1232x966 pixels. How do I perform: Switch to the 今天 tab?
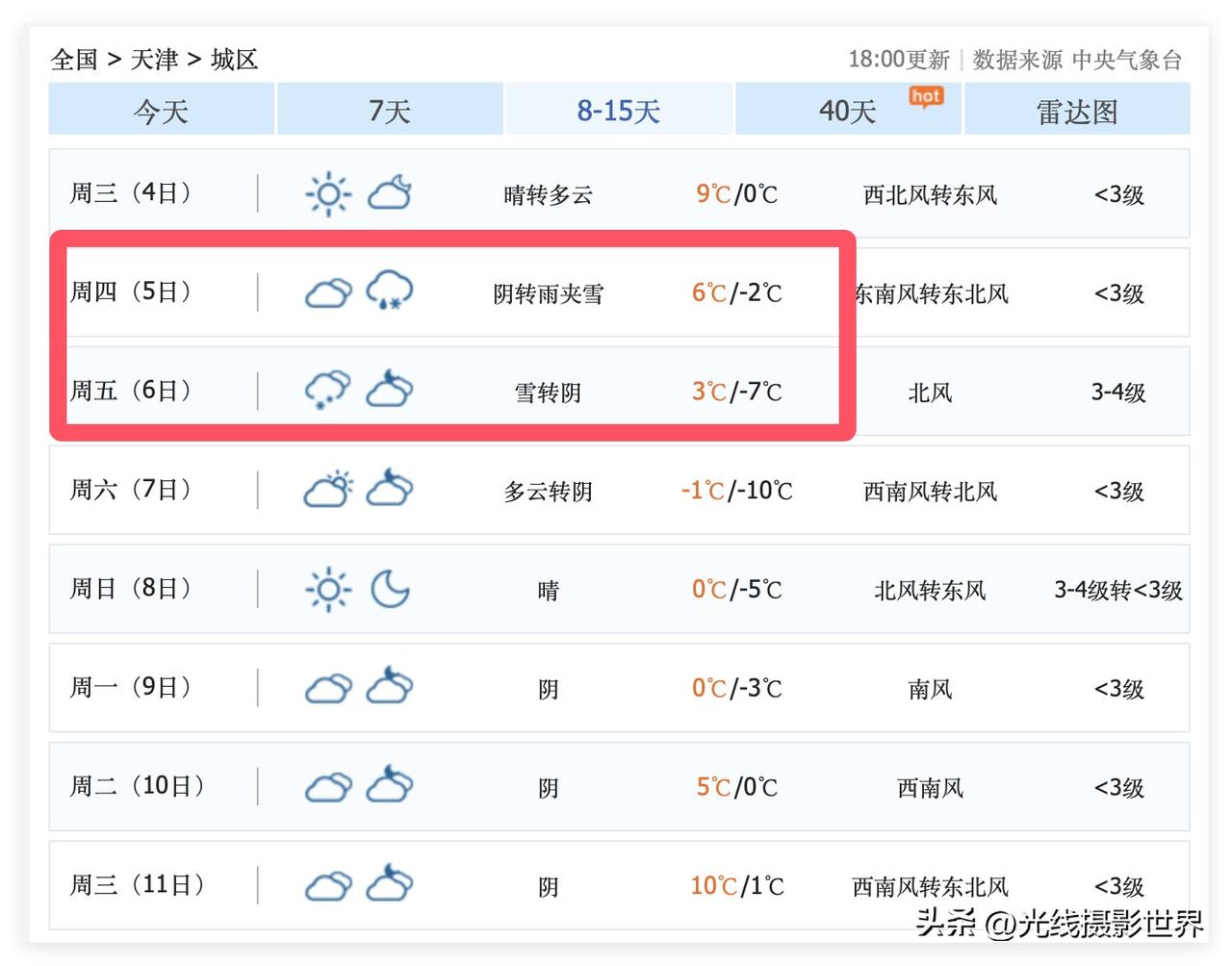(x=161, y=110)
